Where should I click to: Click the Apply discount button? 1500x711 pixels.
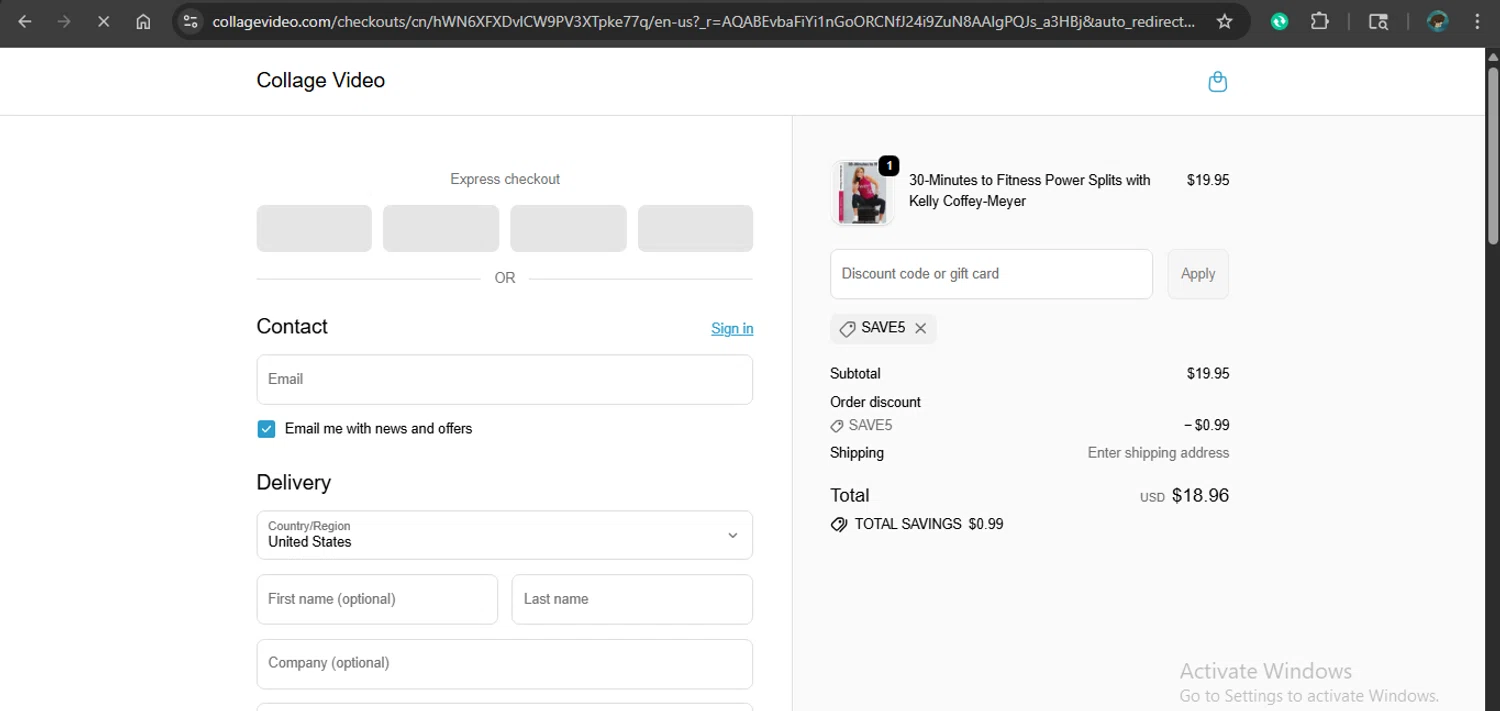(x=1198, y=274)
